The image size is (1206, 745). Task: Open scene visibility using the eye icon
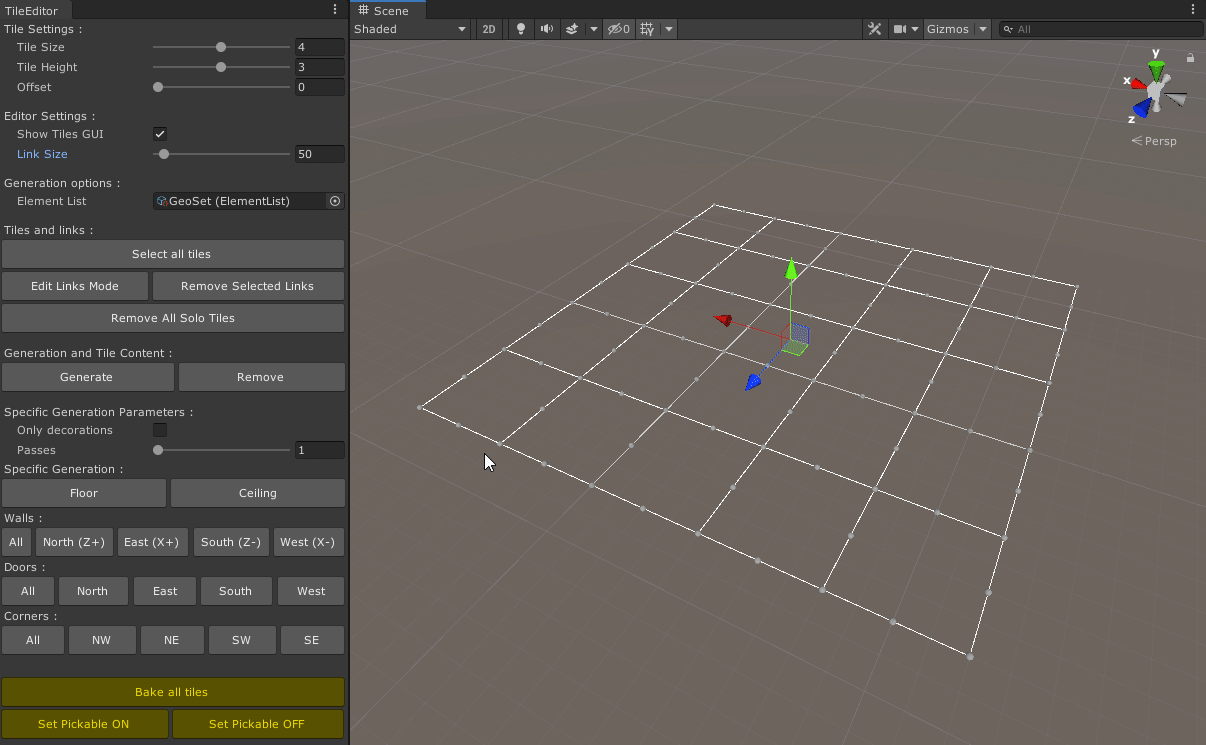tap(618, 29)
